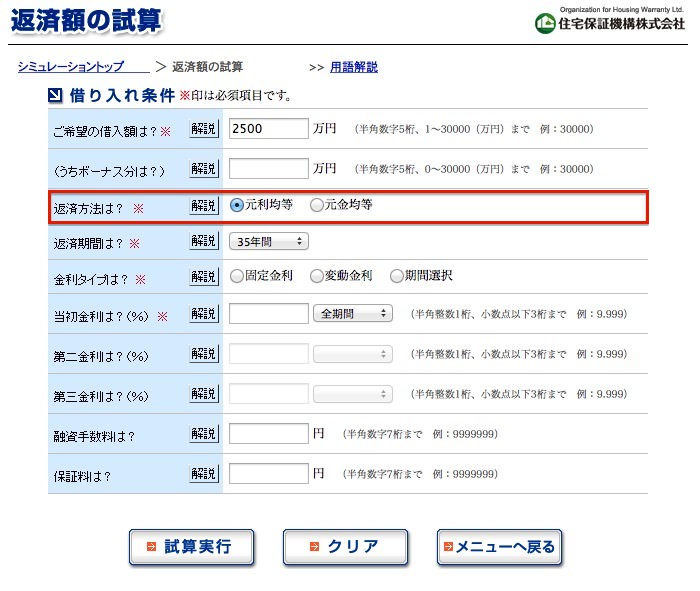Image resolution: width=700 pixels, height=591 pixels.
Task: Open 解説 for うちボーナス分
Action: click(204, 169)
